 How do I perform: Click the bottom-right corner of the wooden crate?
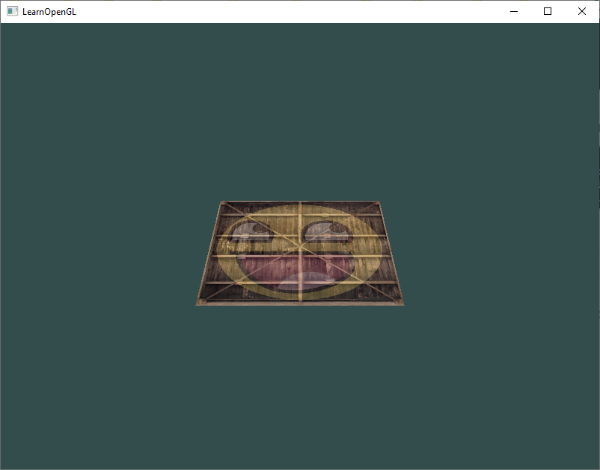pyautogui.click(x=400, y=303)
